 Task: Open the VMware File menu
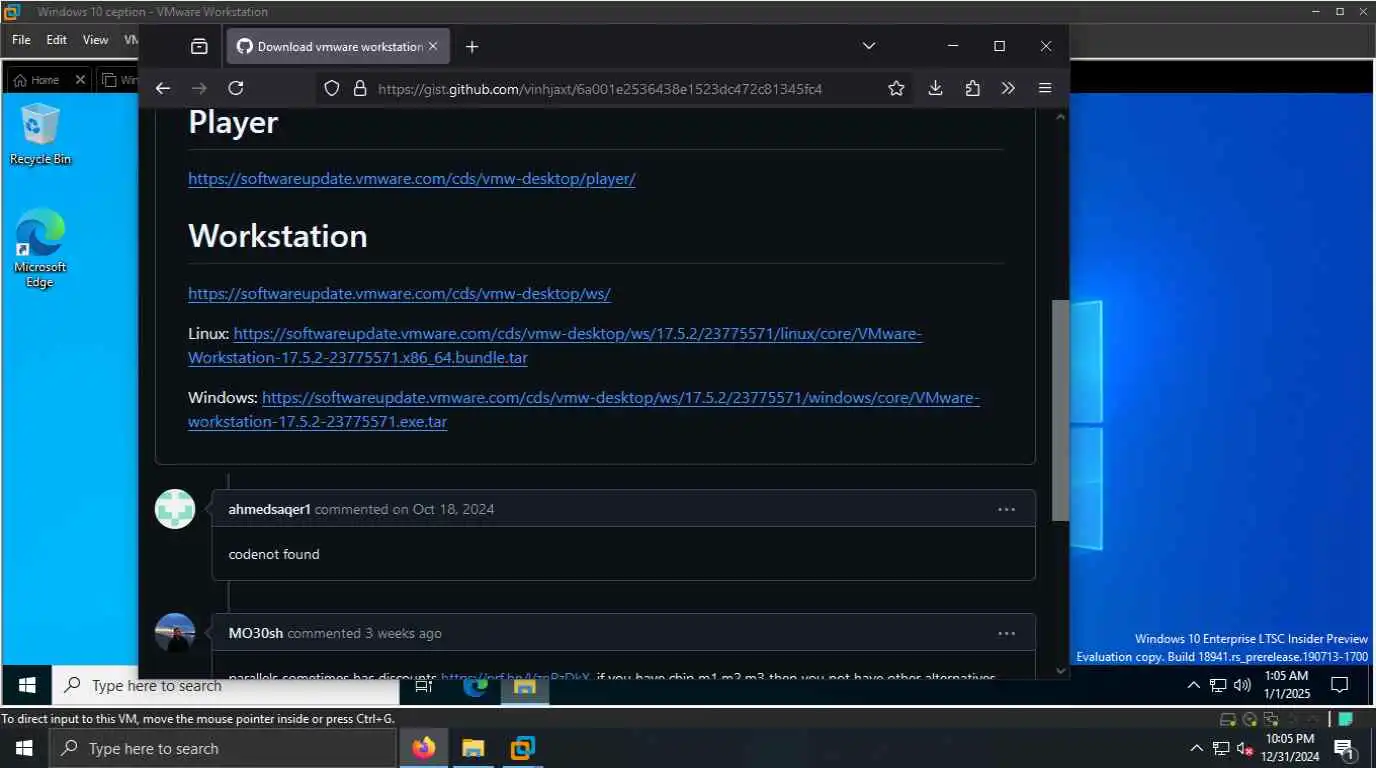(21, 40)
